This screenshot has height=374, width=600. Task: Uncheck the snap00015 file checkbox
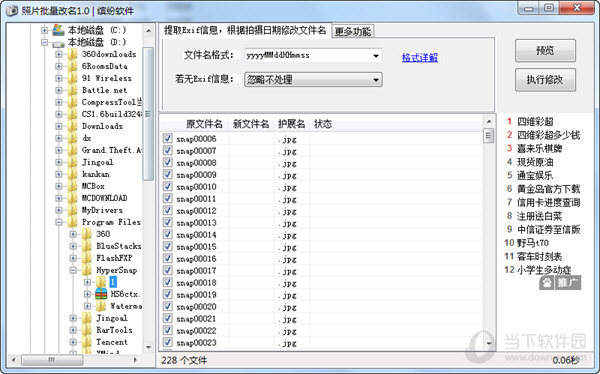click(168, 246)
